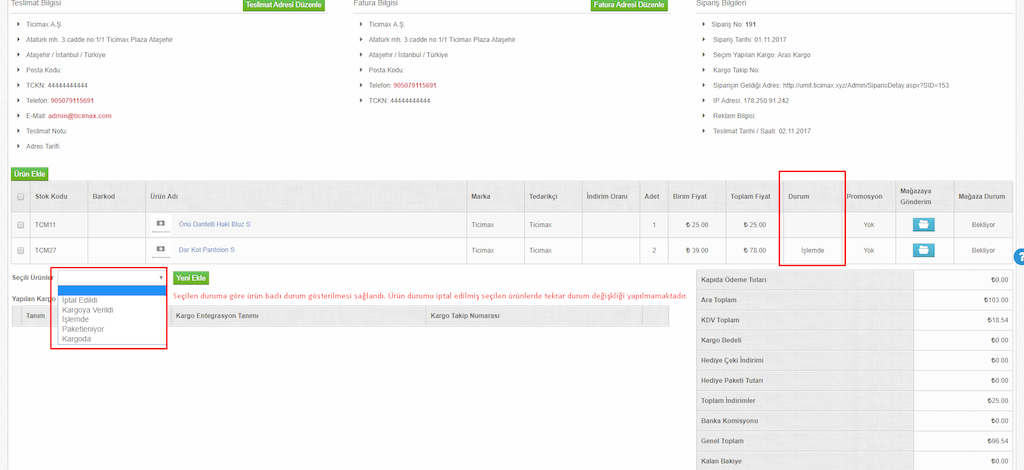Click Bekliyor status in TCM27 row

[983, 250]
